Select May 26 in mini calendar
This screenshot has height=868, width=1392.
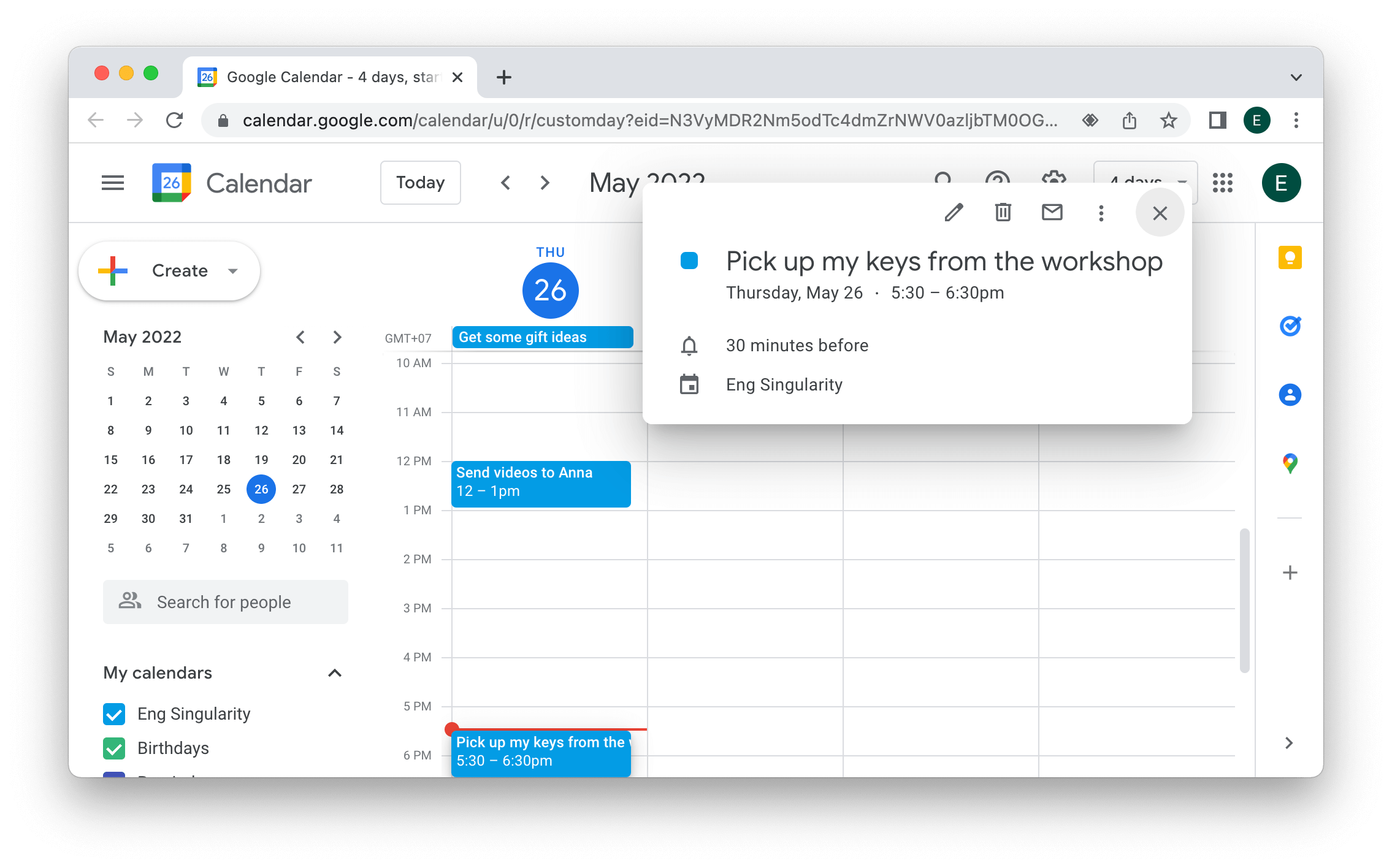pos(261,489)
